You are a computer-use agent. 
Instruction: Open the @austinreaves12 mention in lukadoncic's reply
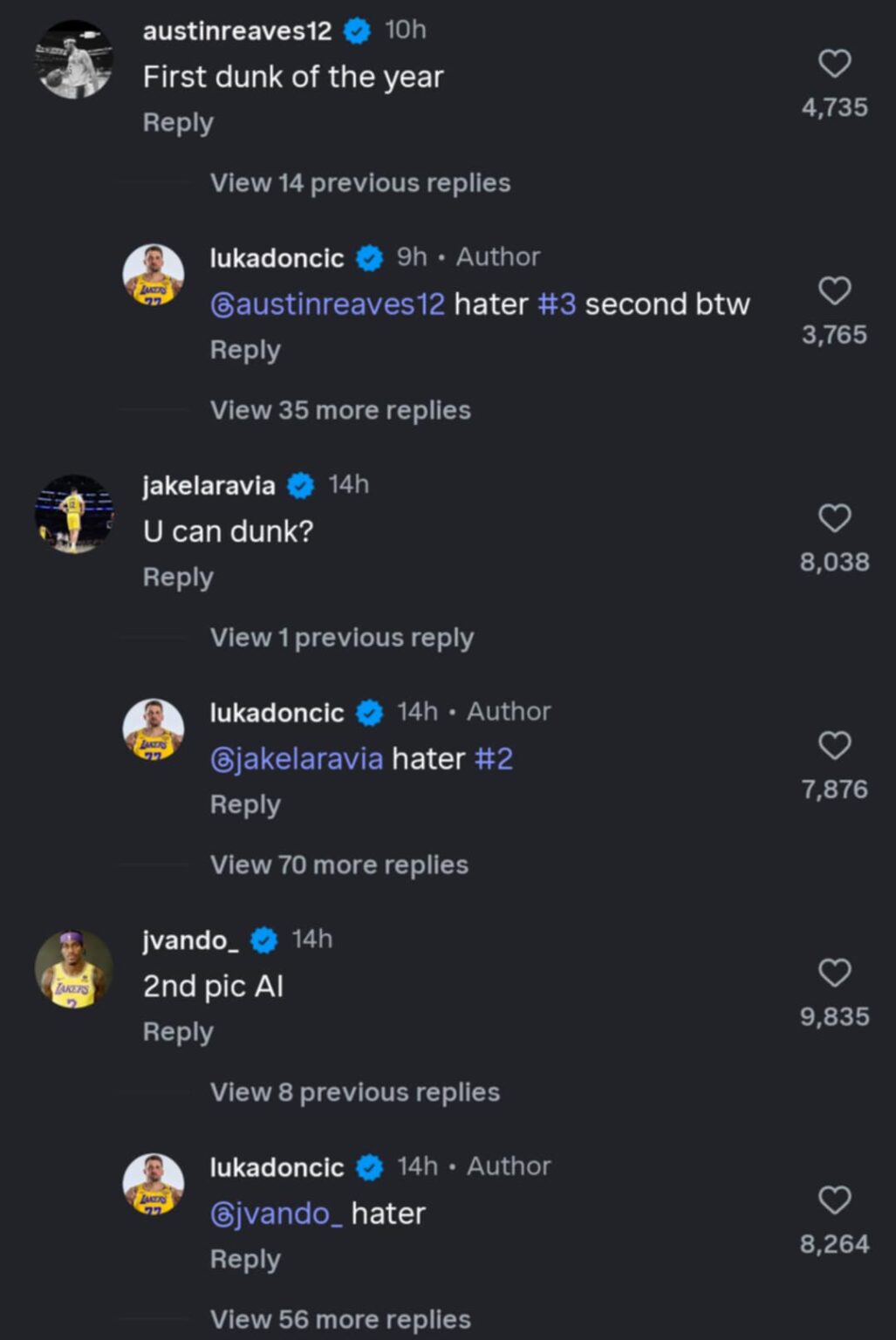tap(327, 304)
